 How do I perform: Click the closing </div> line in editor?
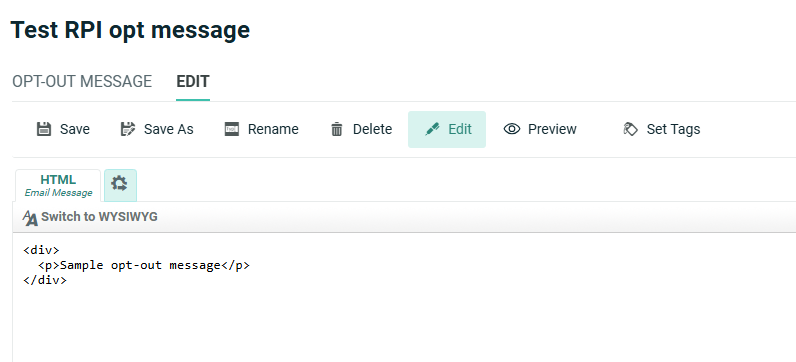[45, 280]
